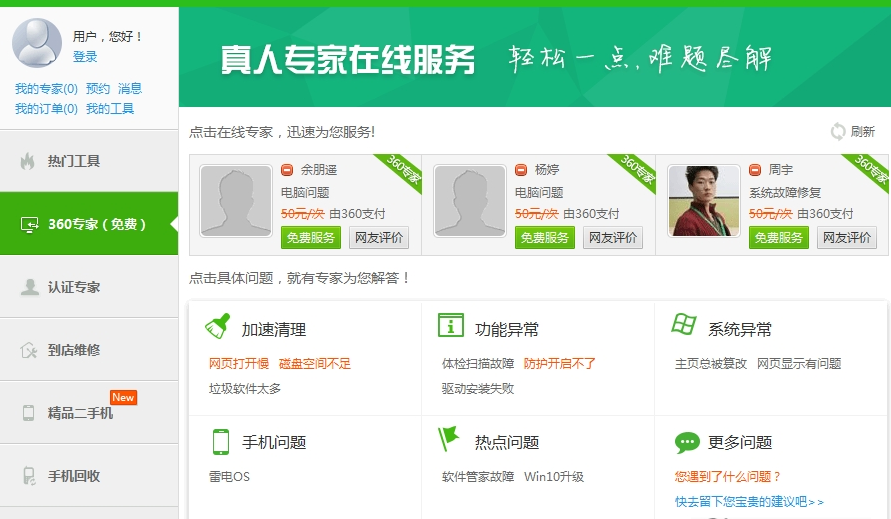
Task: Click 网友评价 button for expert 杨婷
Action: [612, 238]
